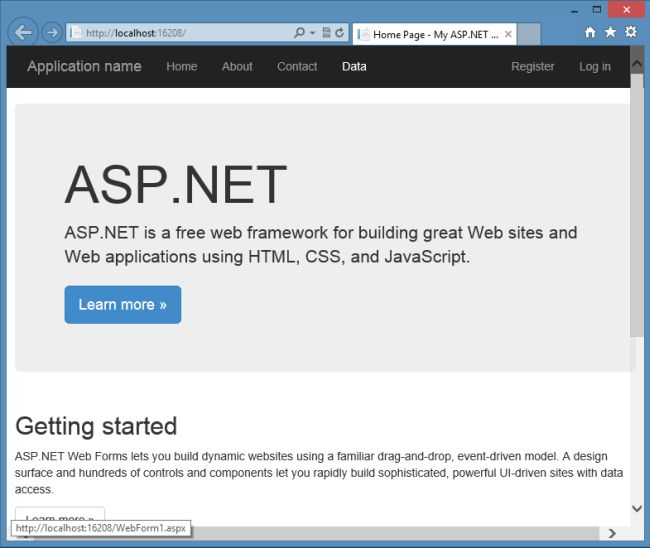Viewport: 650px width, 548px height.
Task: Click the vertical scrollbar up arrow
Action: point(637,64)
